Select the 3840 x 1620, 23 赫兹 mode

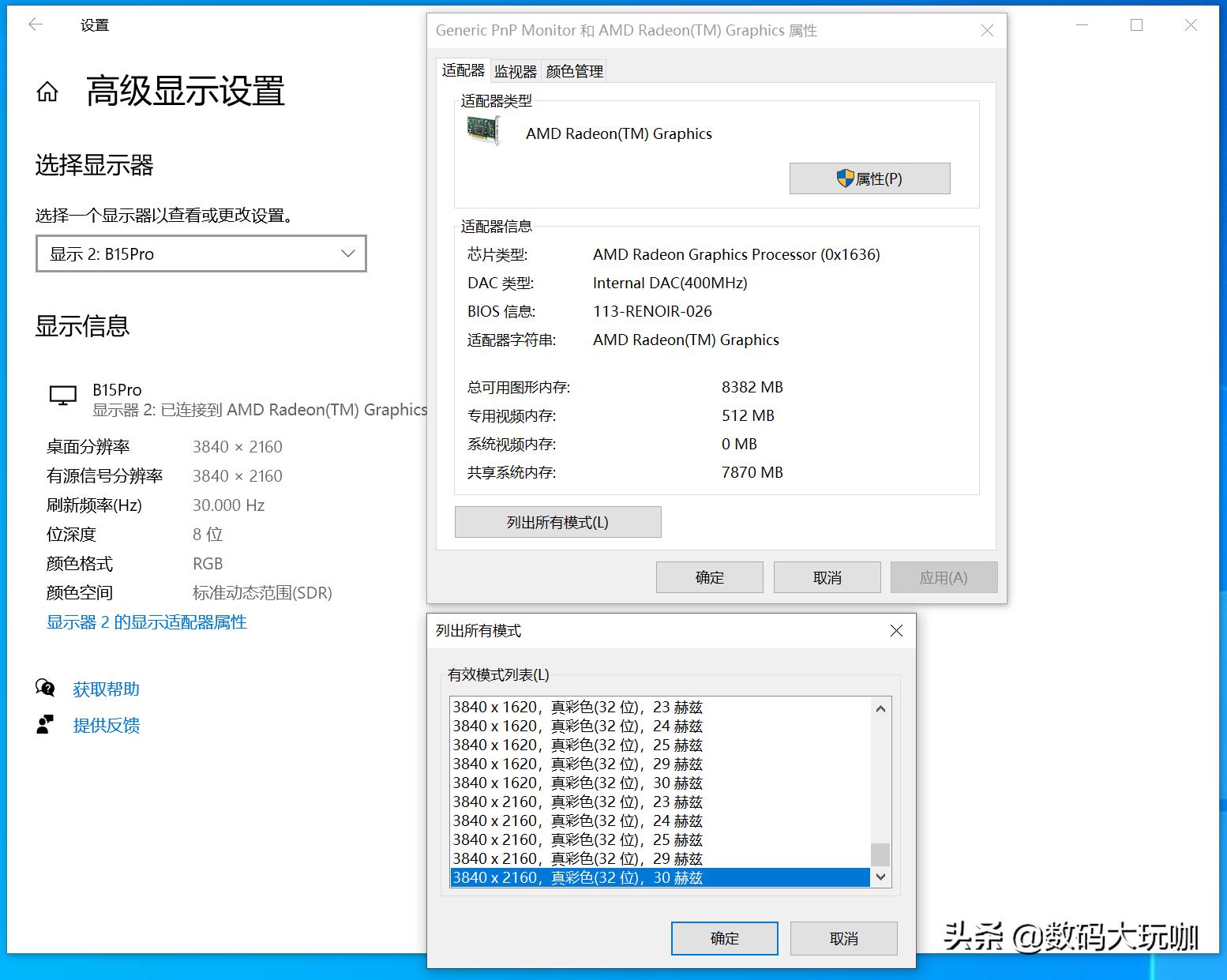tap(575, 707)
